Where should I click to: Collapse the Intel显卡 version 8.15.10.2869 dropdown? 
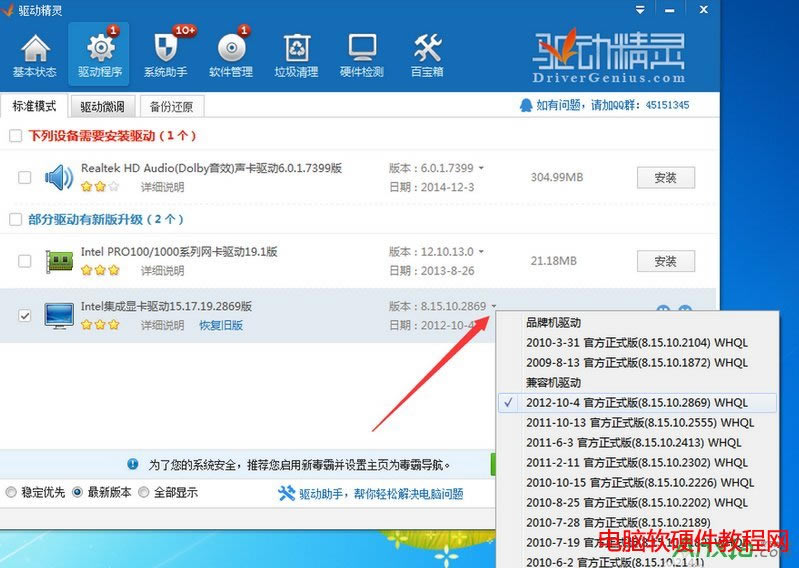coord(494,306)
